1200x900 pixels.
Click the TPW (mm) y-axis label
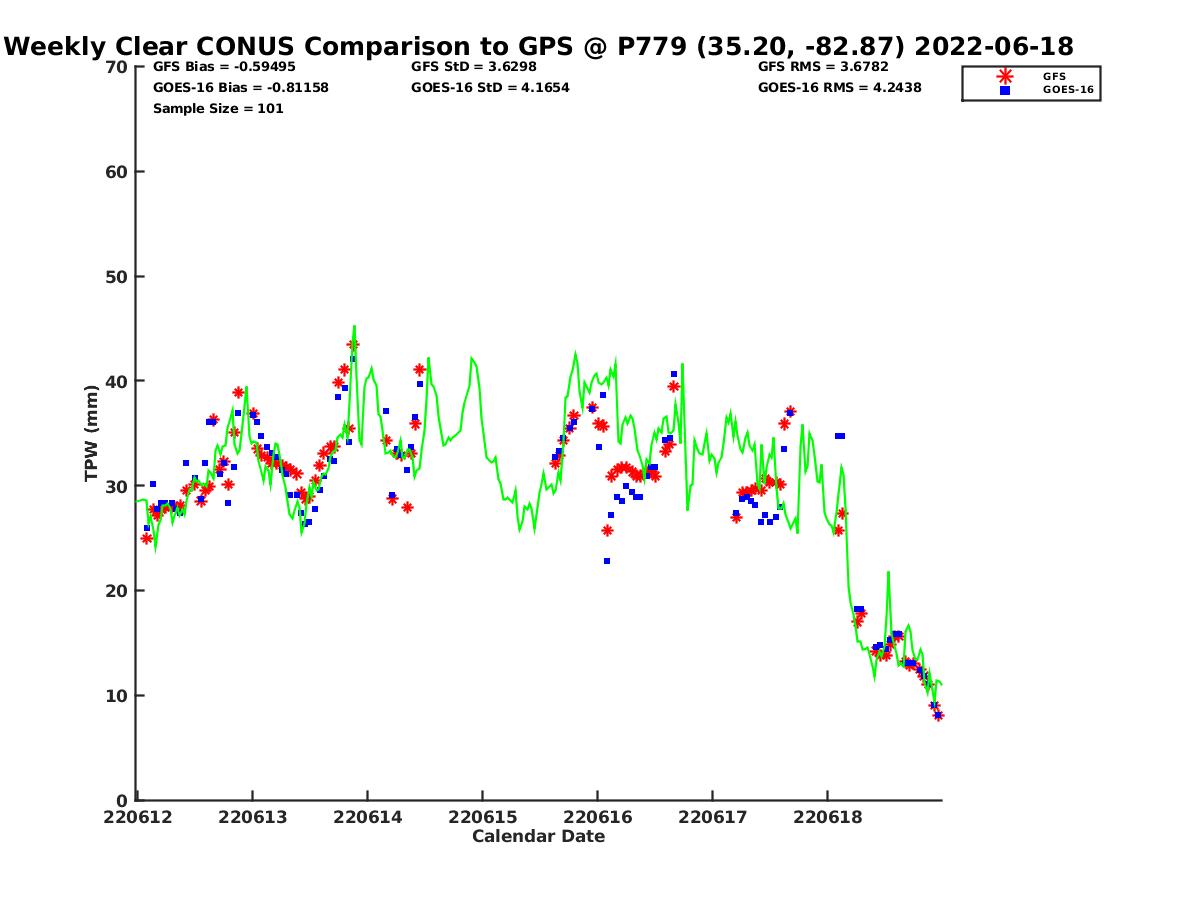click(x=92, y=433)
